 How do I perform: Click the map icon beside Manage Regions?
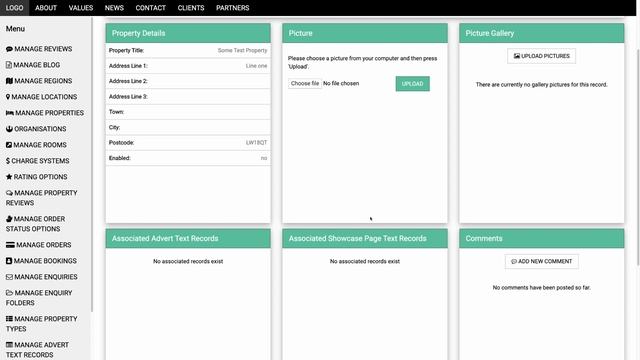[9, 81]
